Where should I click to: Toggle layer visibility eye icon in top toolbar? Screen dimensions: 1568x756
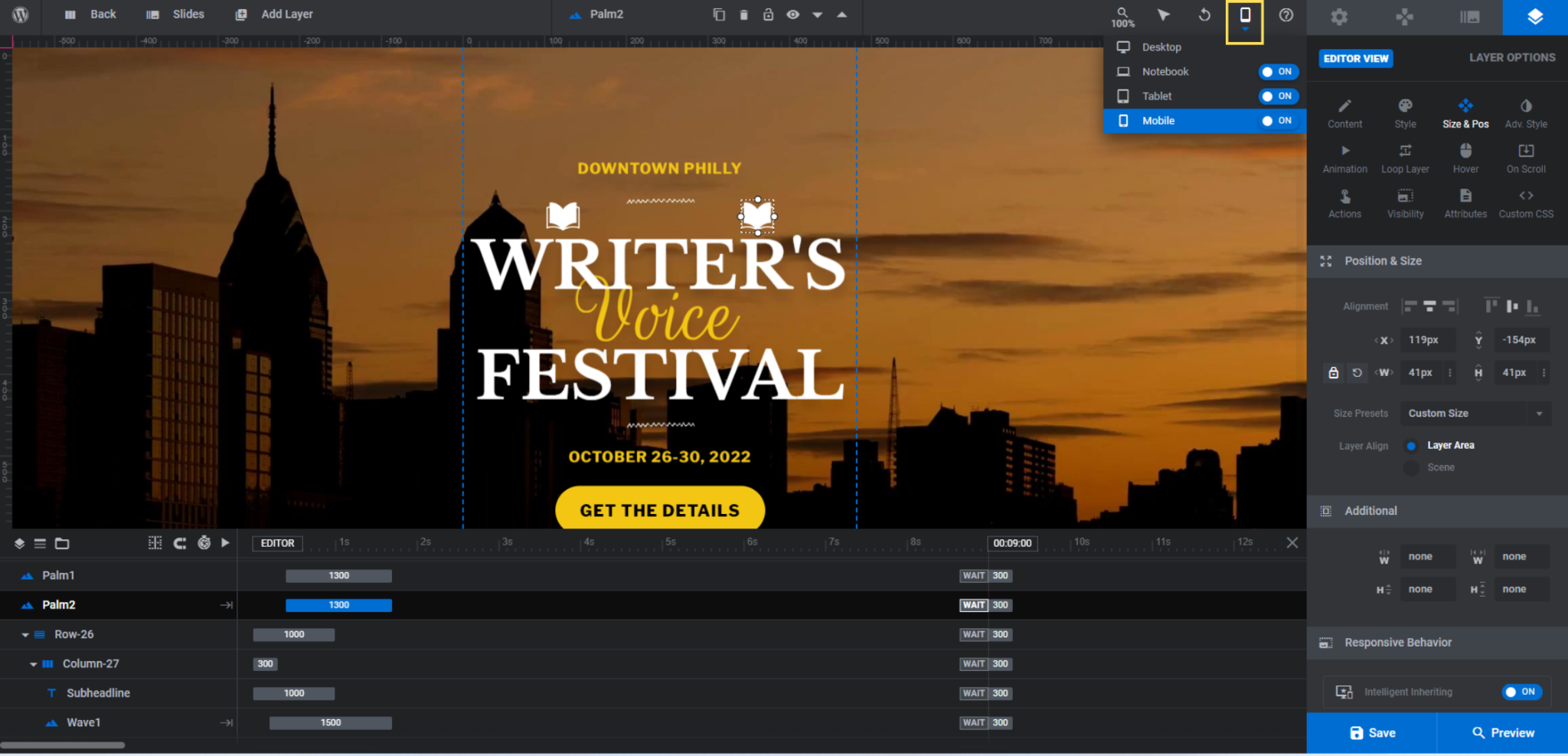click(792, 15)
